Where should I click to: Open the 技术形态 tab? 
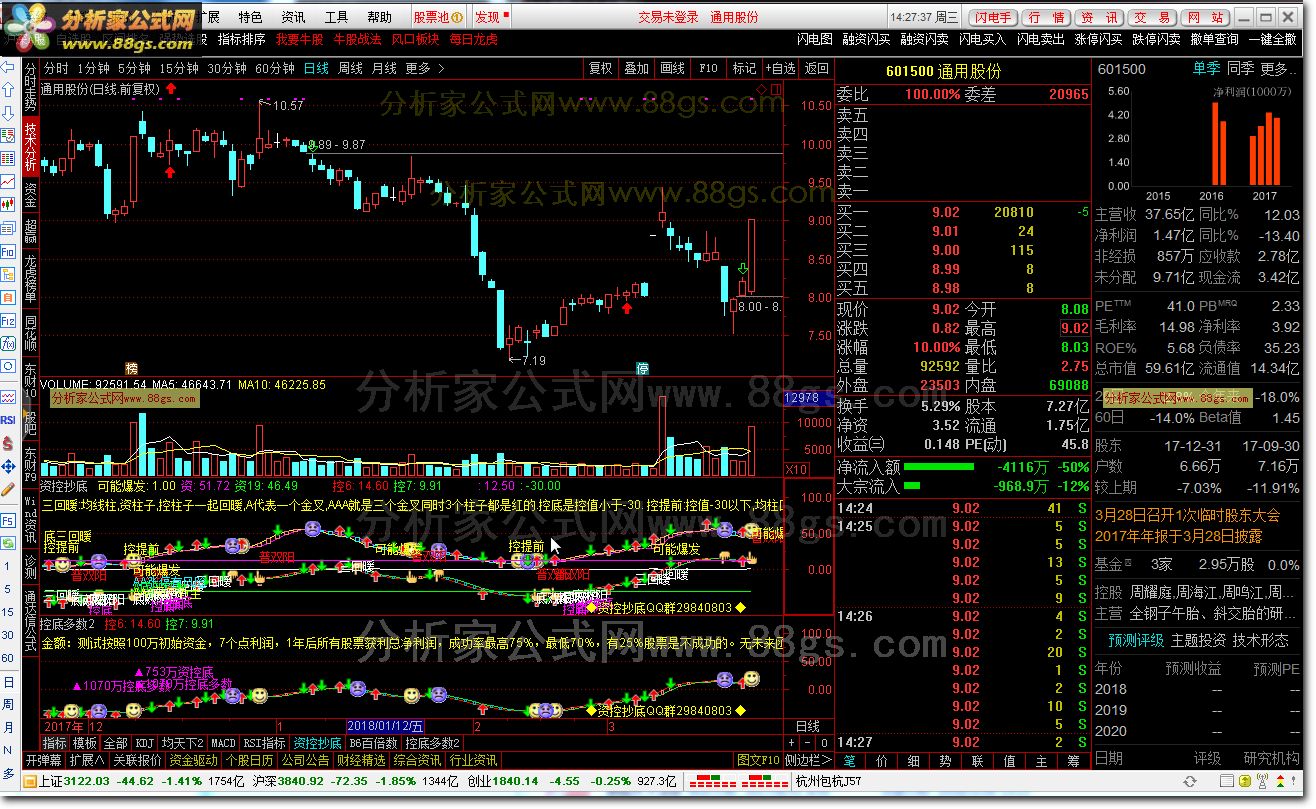pyautogui.click(x=1259, y=640)
